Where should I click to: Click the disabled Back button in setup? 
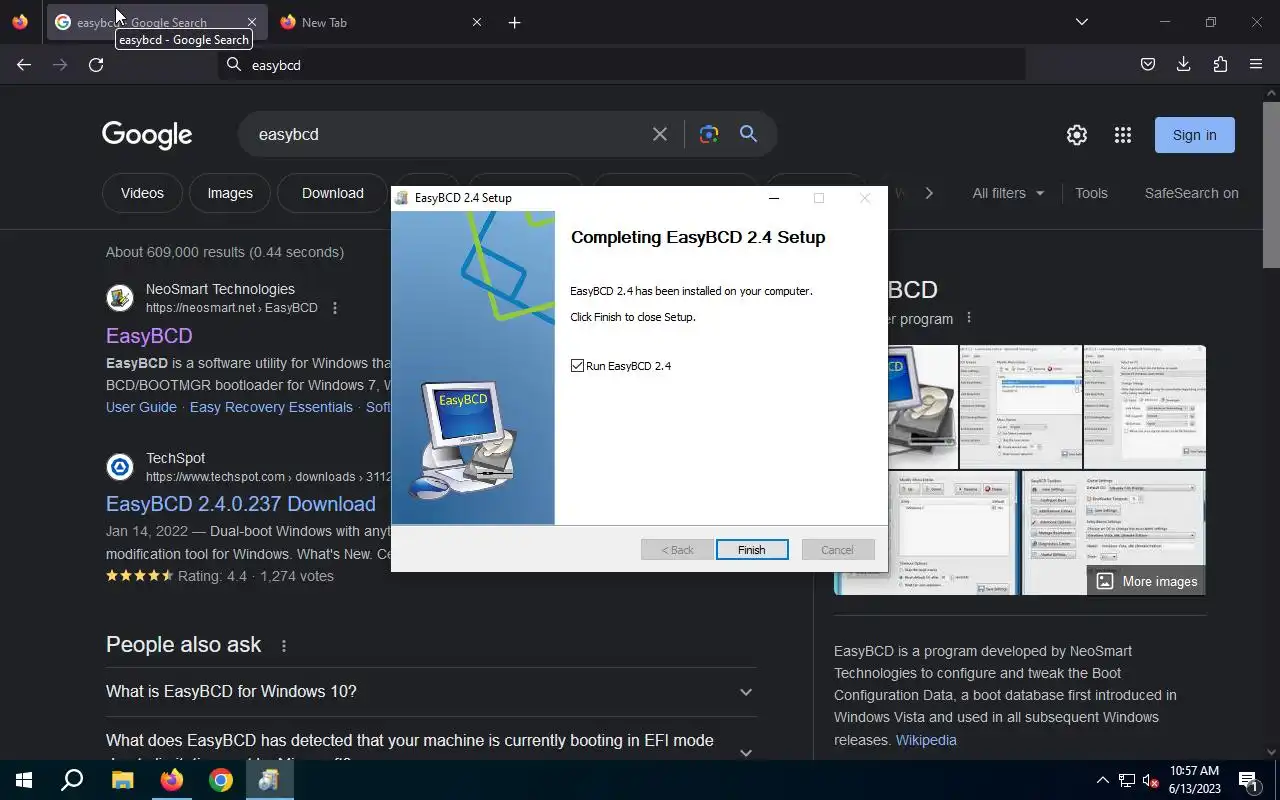point(677,550)
